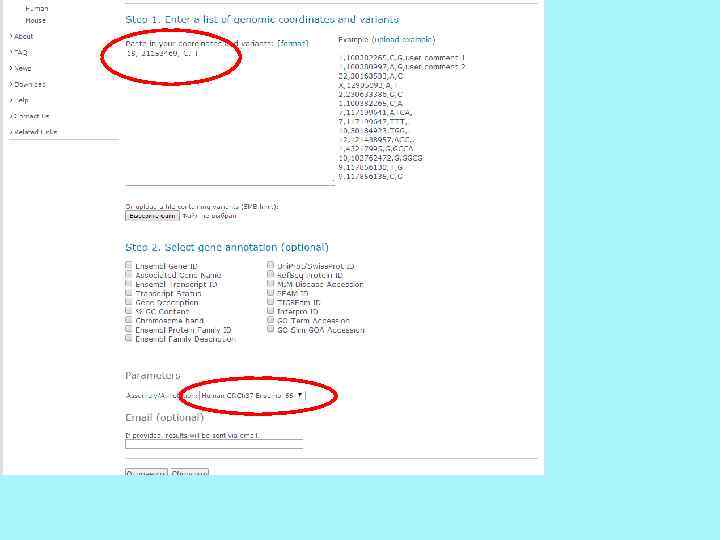Image resolution: width=720 pixels, height=540 pixels.
Task: Open the Help sidebar item
Action: 21,100
